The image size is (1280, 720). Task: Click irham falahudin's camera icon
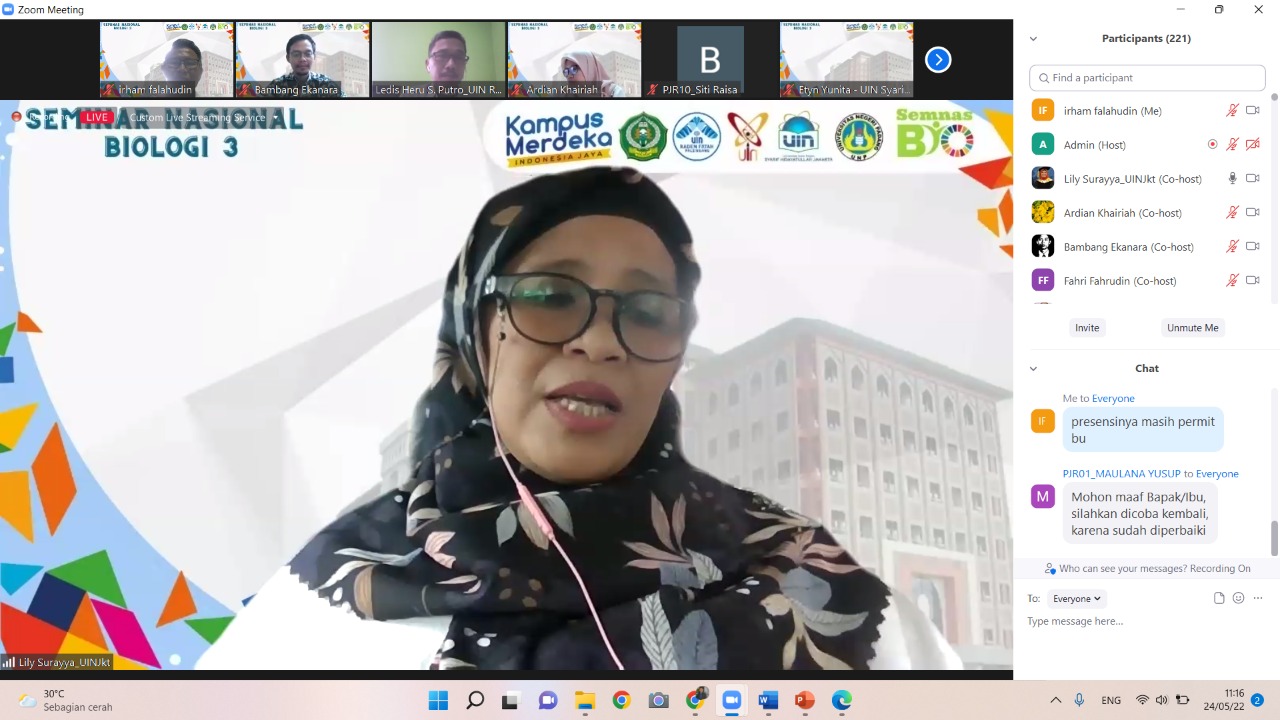pyautogui.click(x=1253, y=111)
